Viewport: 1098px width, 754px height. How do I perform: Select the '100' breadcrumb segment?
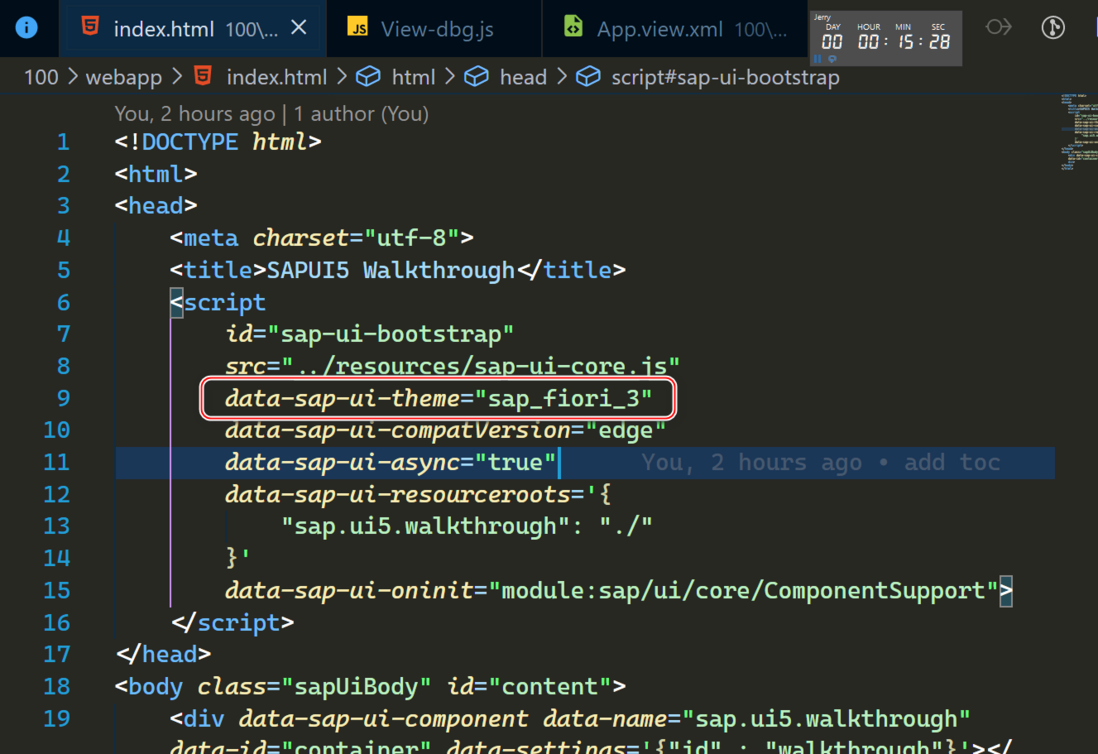pyautogui.click(x=41, y=77)
